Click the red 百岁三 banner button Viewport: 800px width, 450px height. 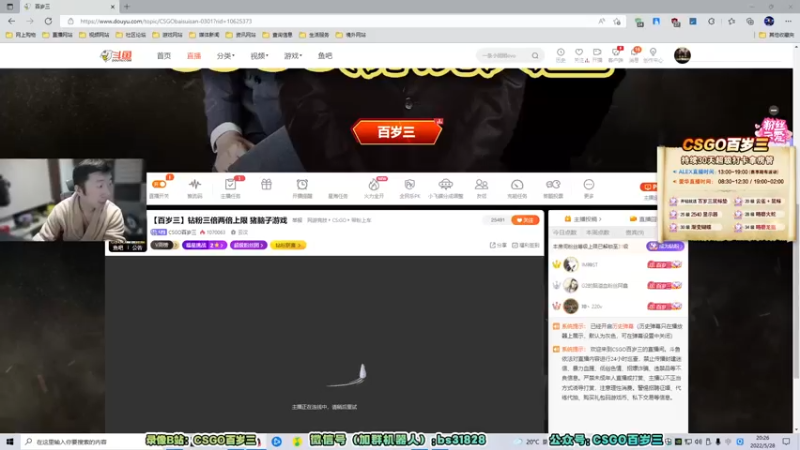point(396,132)
